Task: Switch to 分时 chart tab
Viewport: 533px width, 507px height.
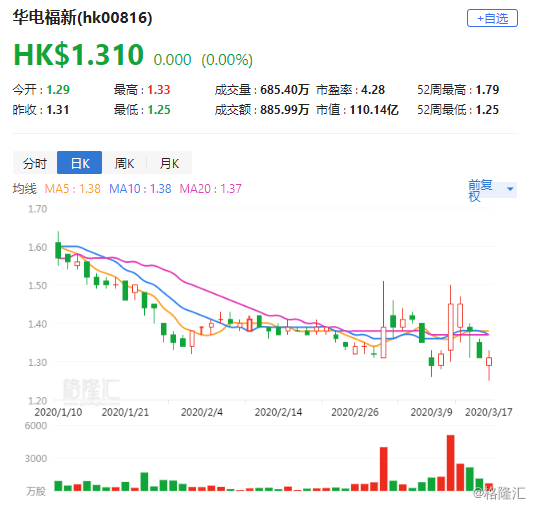Action: coord(35,163)
